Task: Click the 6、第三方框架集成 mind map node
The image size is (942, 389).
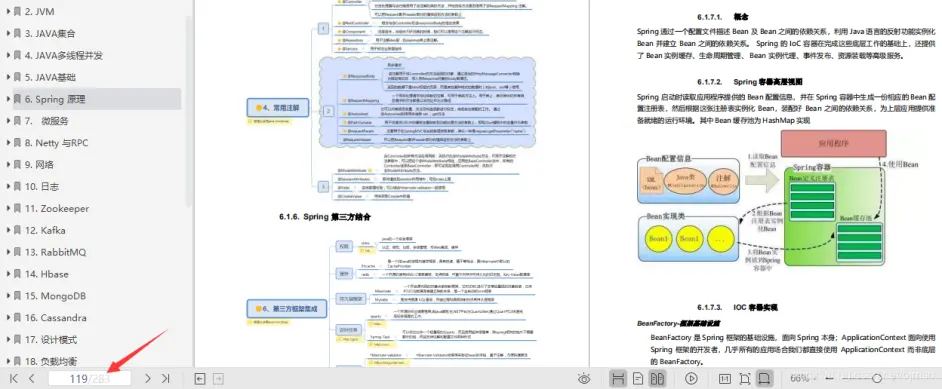Action: point(286,310)
